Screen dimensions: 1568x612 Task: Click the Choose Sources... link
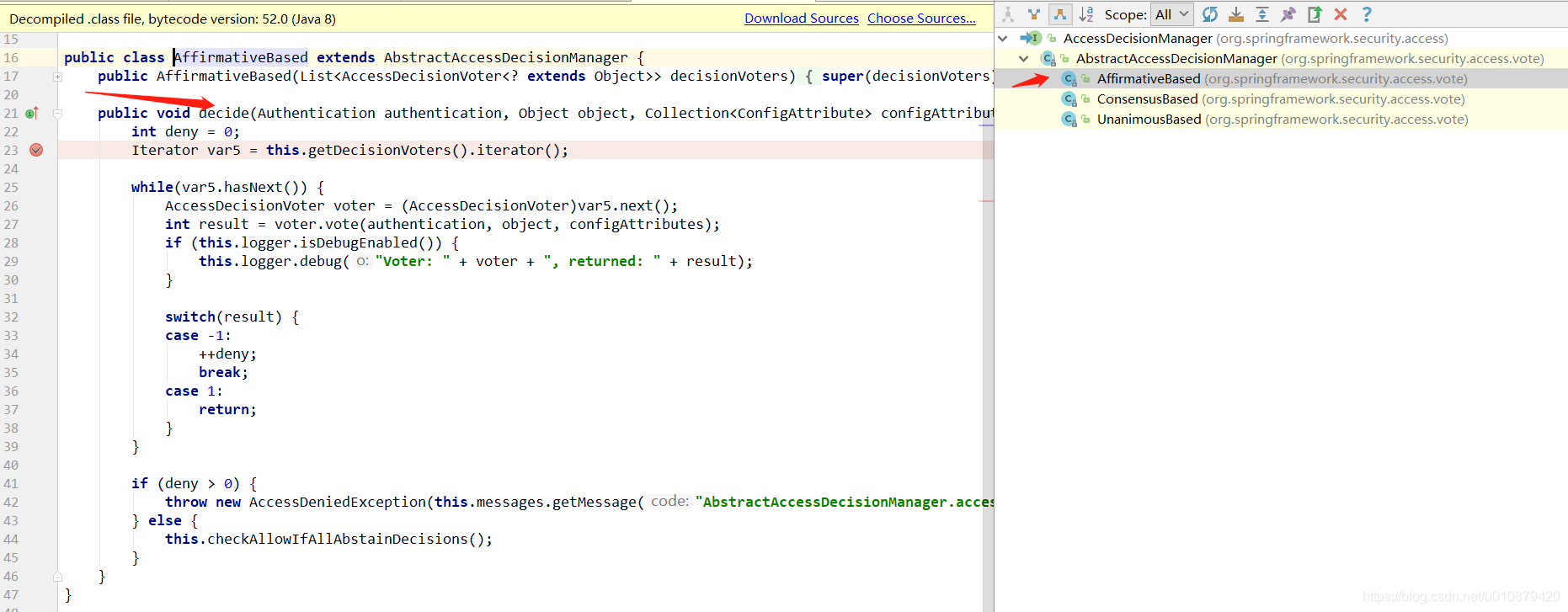[921, 18]
